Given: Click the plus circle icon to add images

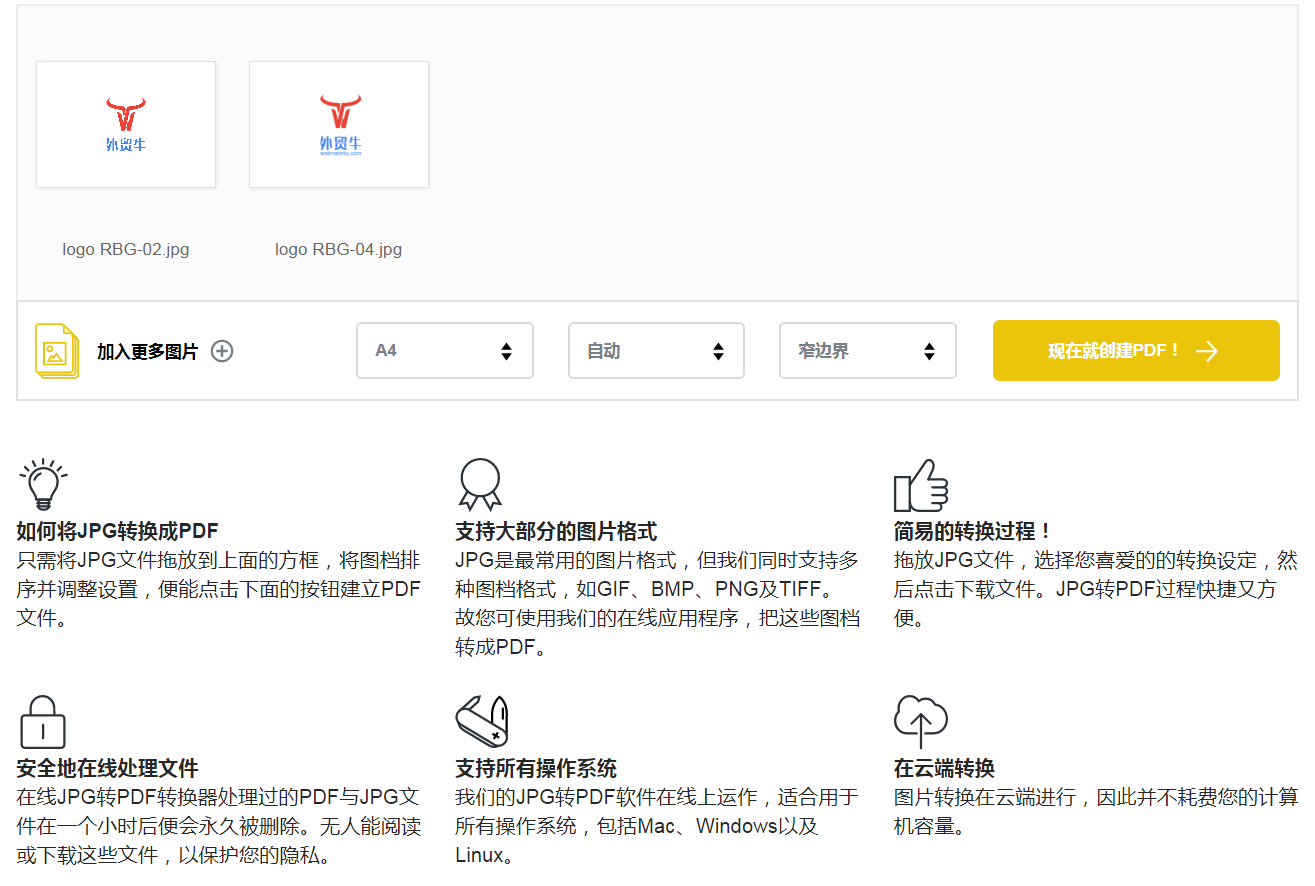Looking at the screenshot, I should coord(222,351).
